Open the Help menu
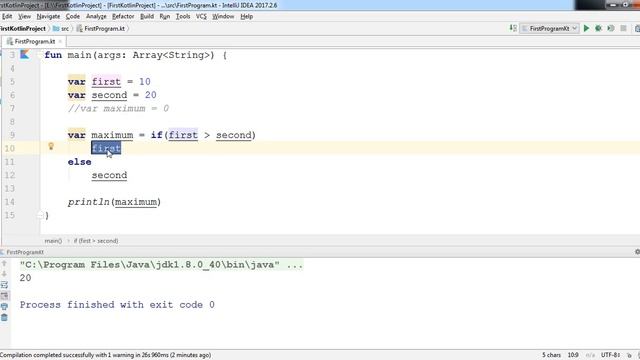The image size is (640, 360). tap(247, 16)
